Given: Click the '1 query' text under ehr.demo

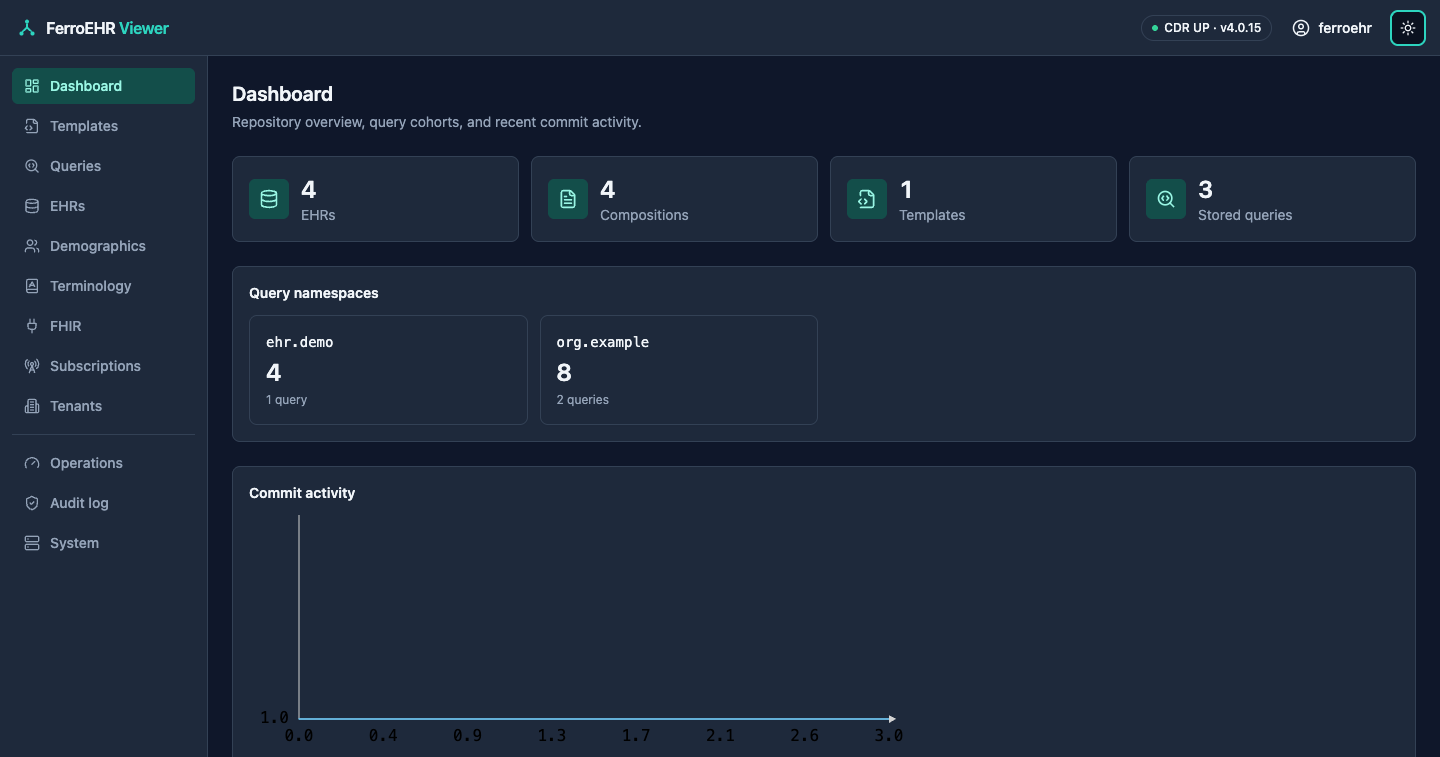Looking at the screenshot, I should pos(286,400).
